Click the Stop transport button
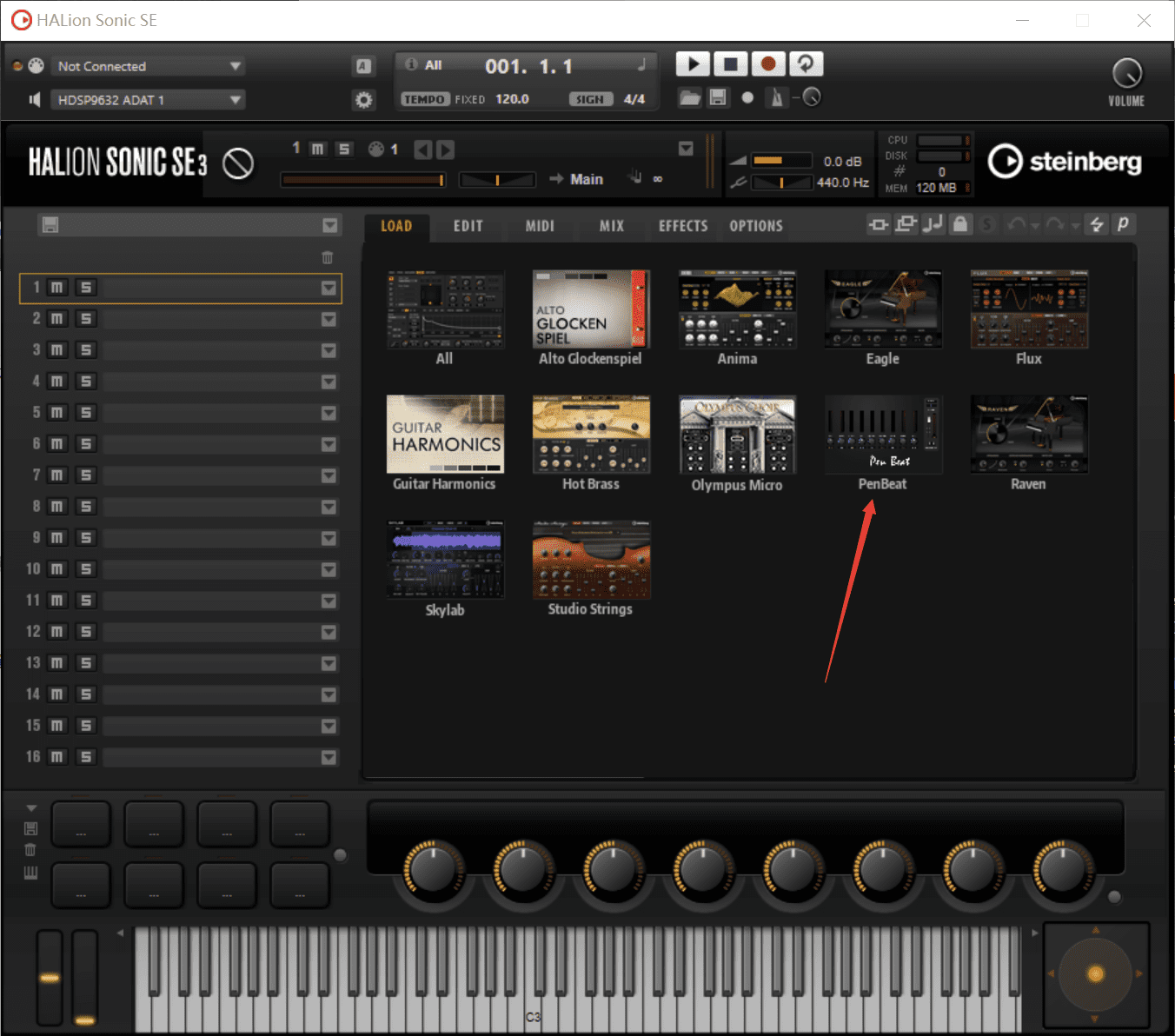Screen dimensions: 1175x1036 pyautogui.click(x=731, y=64)
